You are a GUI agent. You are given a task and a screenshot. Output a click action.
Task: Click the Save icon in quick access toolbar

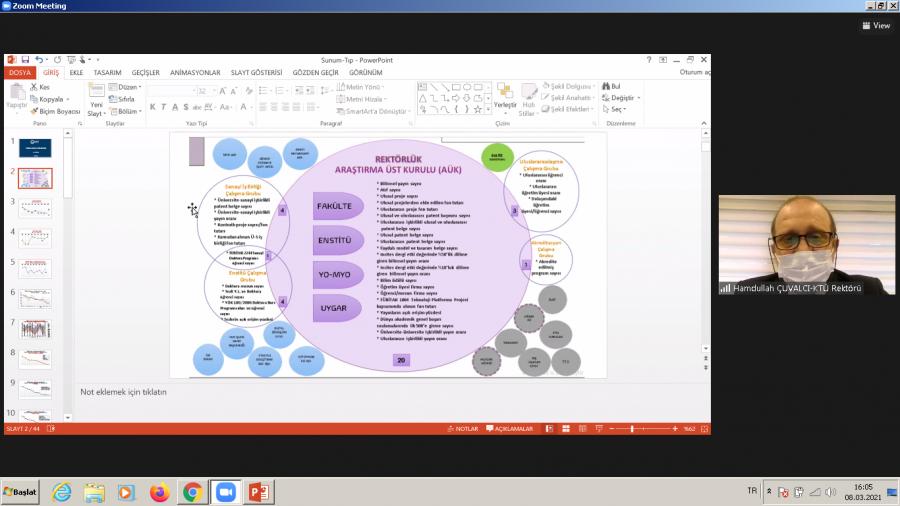coord(25,60)
